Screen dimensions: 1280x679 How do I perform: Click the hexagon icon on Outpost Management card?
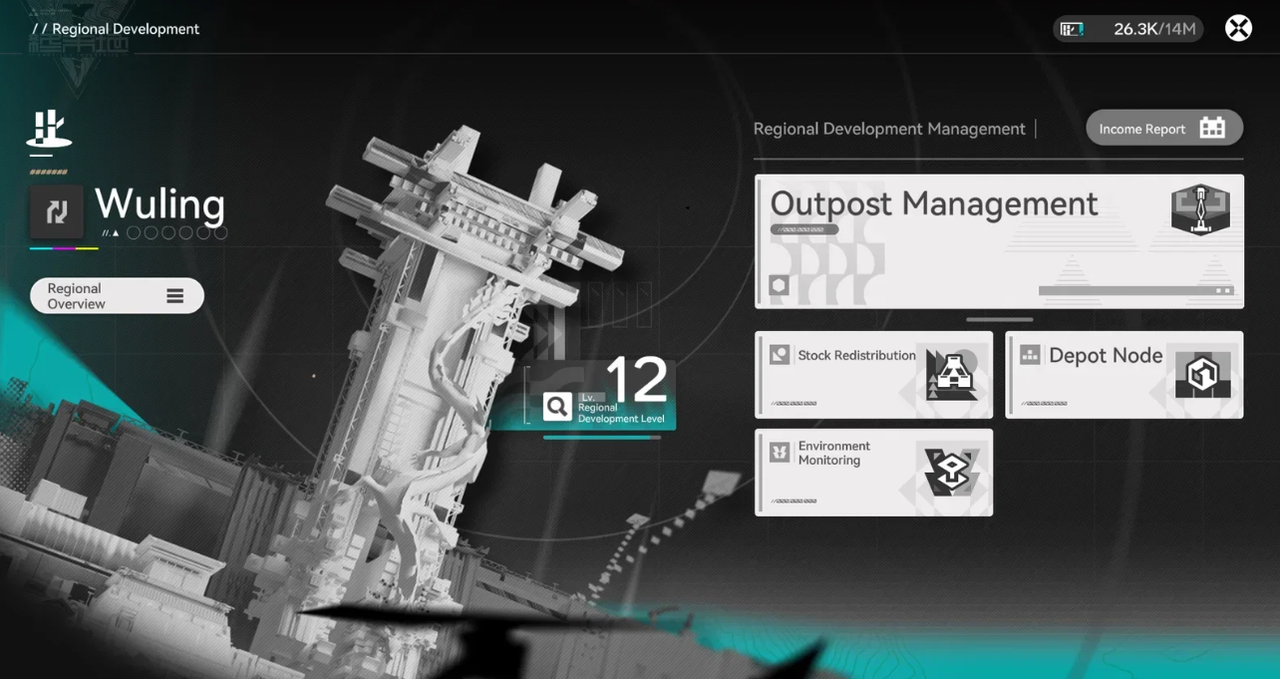[x=779, y=286]
